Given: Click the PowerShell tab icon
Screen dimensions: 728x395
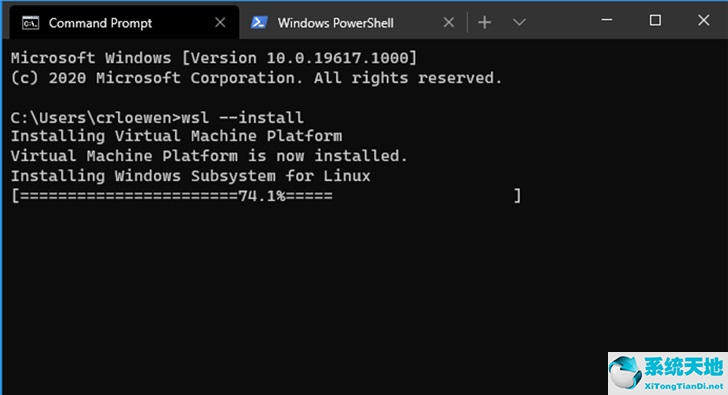Looking at the screenshot, I should (x=259, y=22).
